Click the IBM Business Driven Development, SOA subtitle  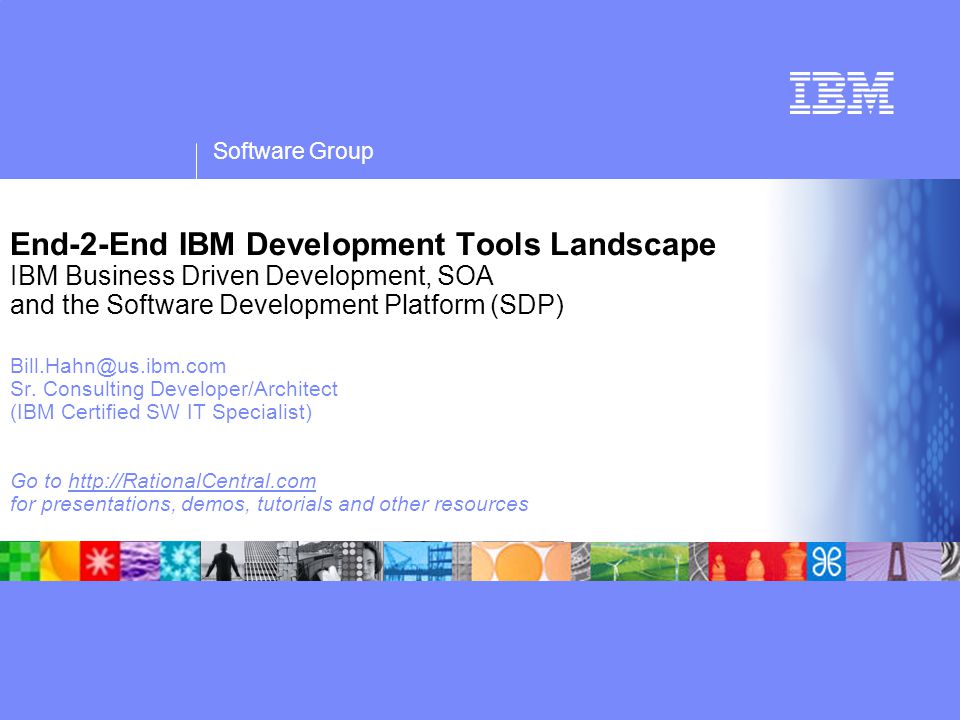click(252, 276)
